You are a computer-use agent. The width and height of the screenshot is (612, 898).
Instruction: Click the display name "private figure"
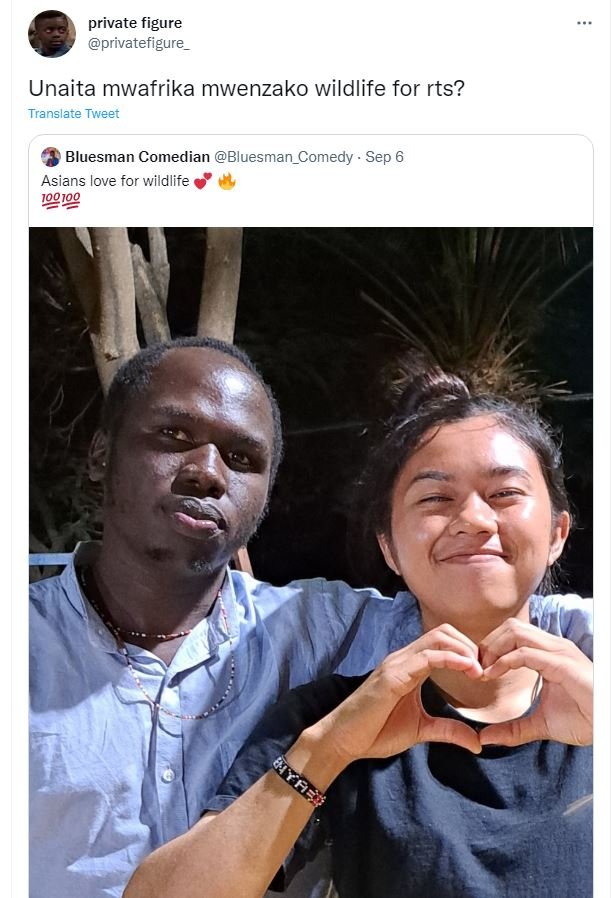coord(135,23)
